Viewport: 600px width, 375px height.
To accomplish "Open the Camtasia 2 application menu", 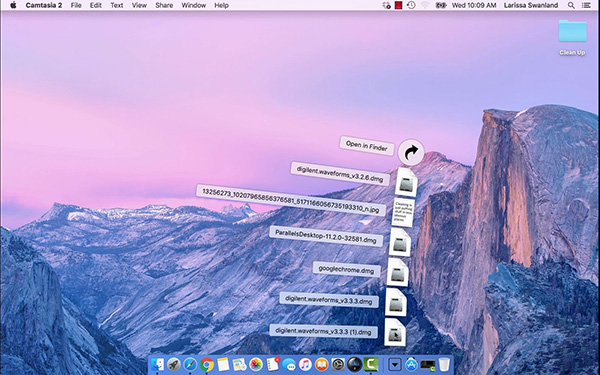I will coord(44,5).
